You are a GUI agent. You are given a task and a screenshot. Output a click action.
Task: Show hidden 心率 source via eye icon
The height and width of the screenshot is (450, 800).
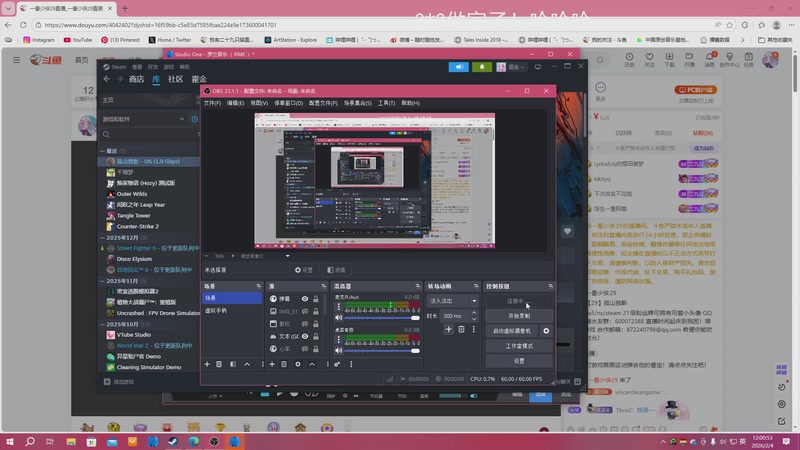tap(305, 349)
